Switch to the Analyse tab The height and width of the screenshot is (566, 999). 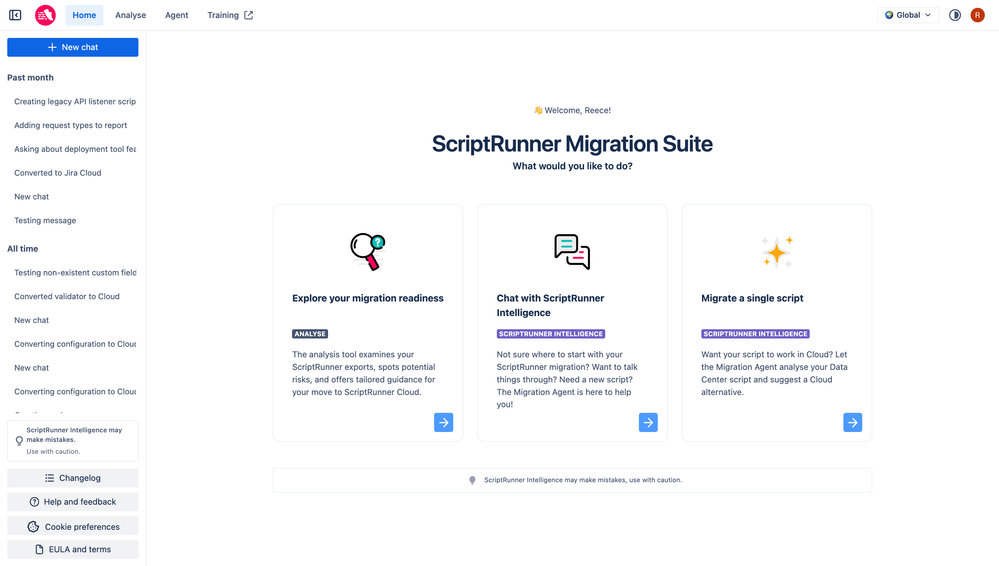pyautogui.click(x=131, y=15)
